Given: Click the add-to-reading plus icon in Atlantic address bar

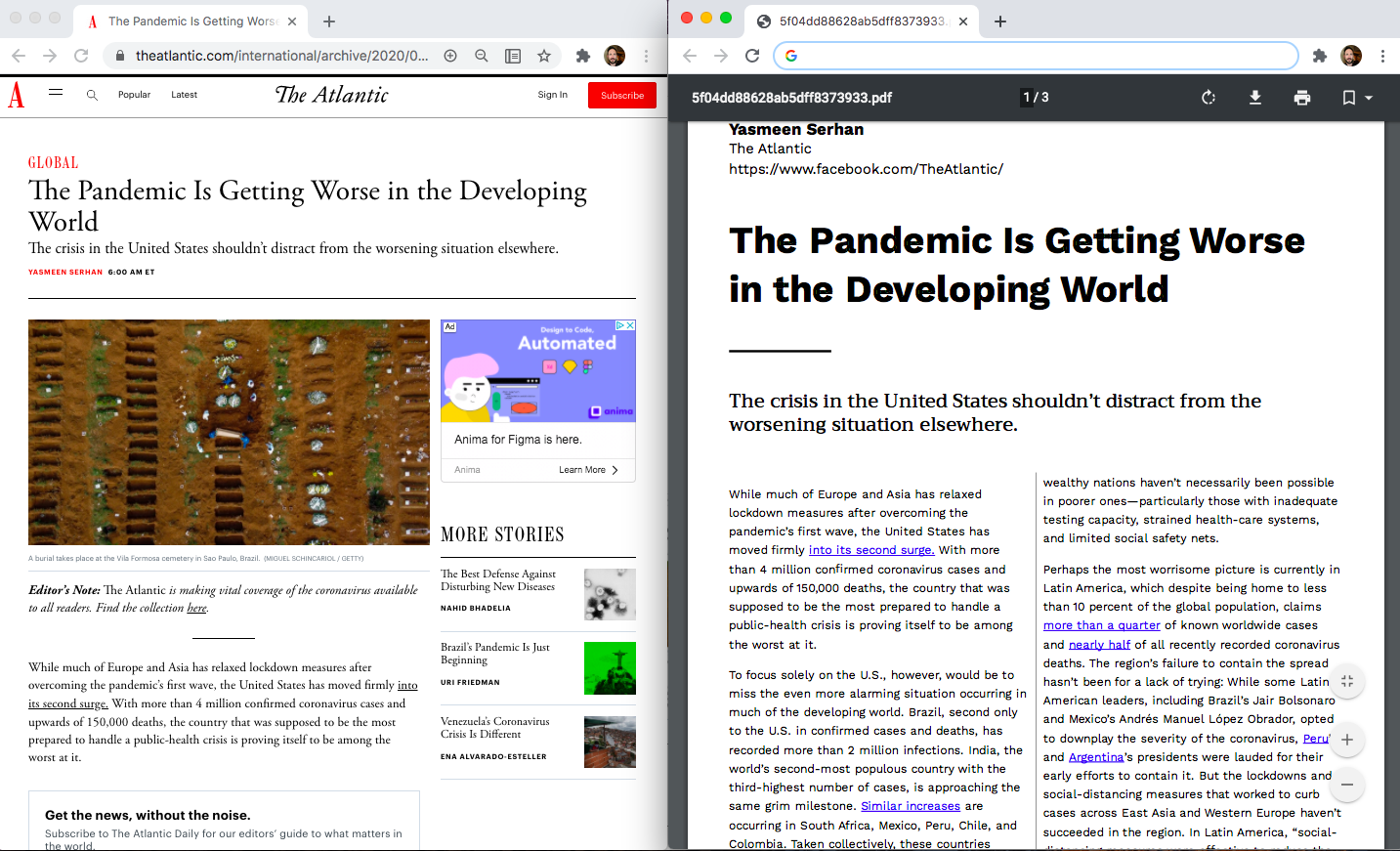Looking at the screenshot, I should pos(450,56).
